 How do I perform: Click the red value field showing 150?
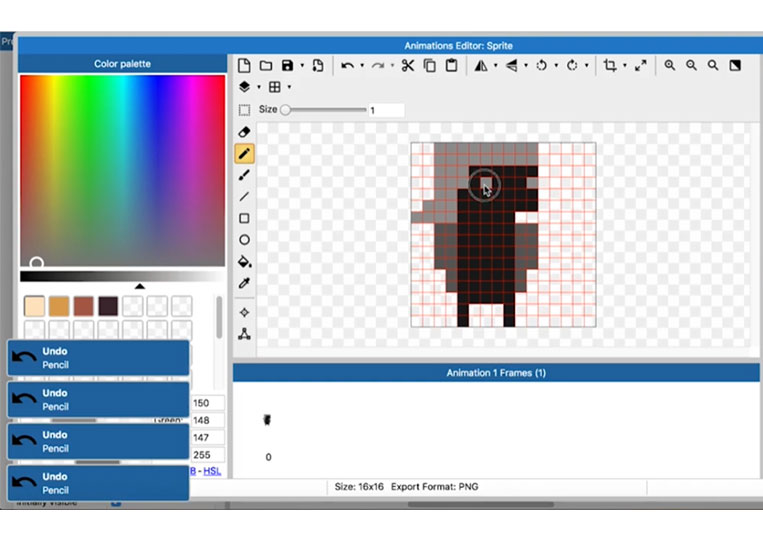click(x=208, y=403)
